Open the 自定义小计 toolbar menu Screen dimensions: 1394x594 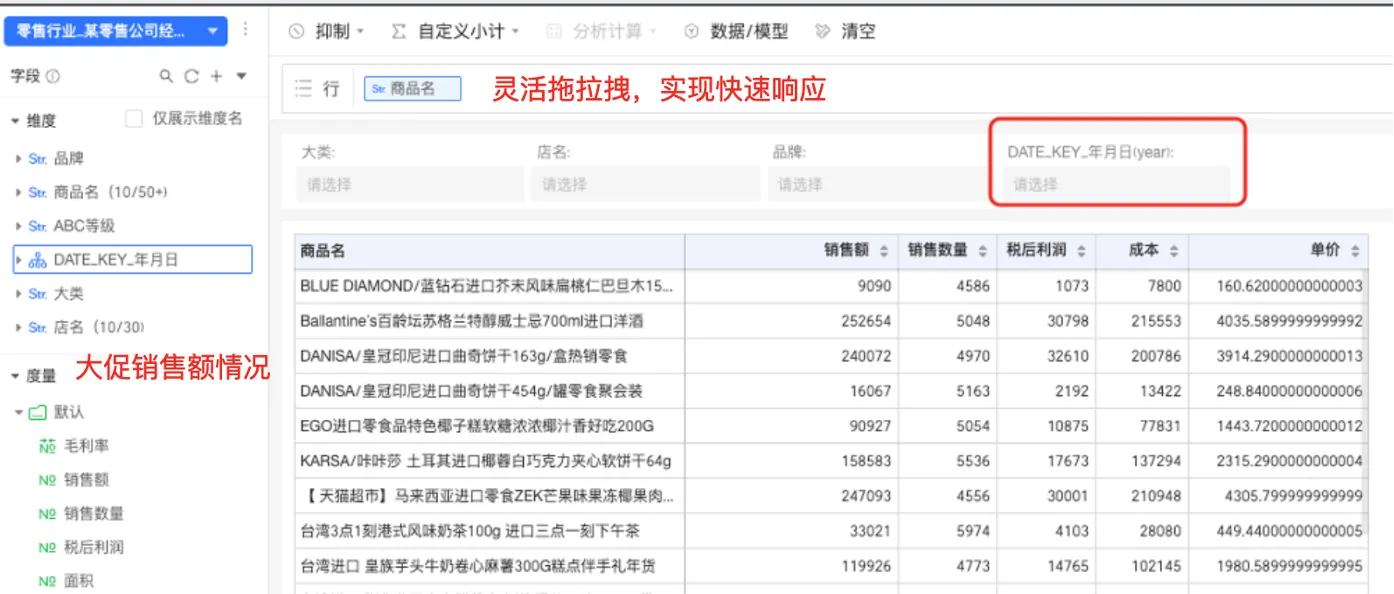(455, 31)
